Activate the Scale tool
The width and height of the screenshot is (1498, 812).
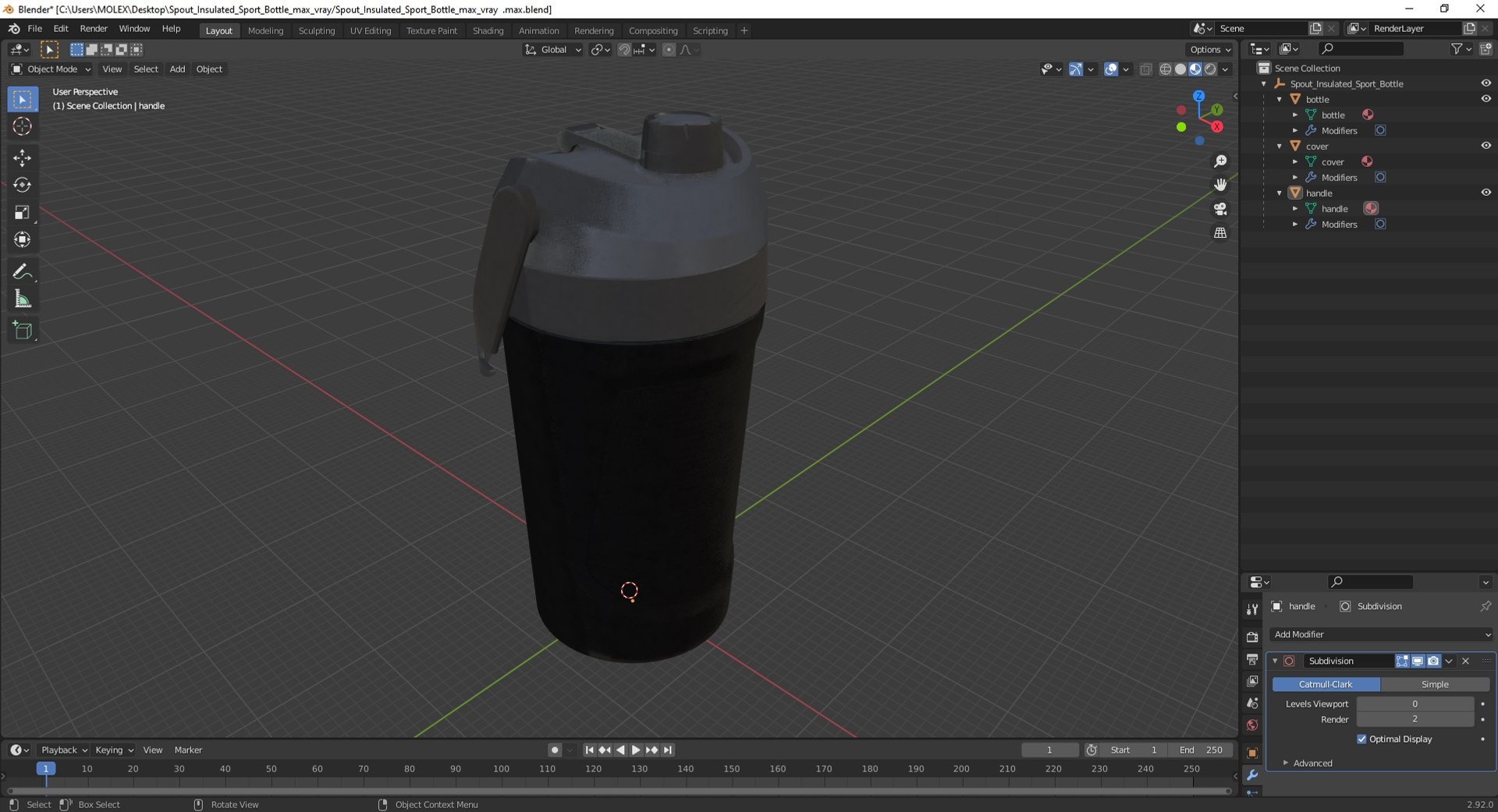coord(22,213)
